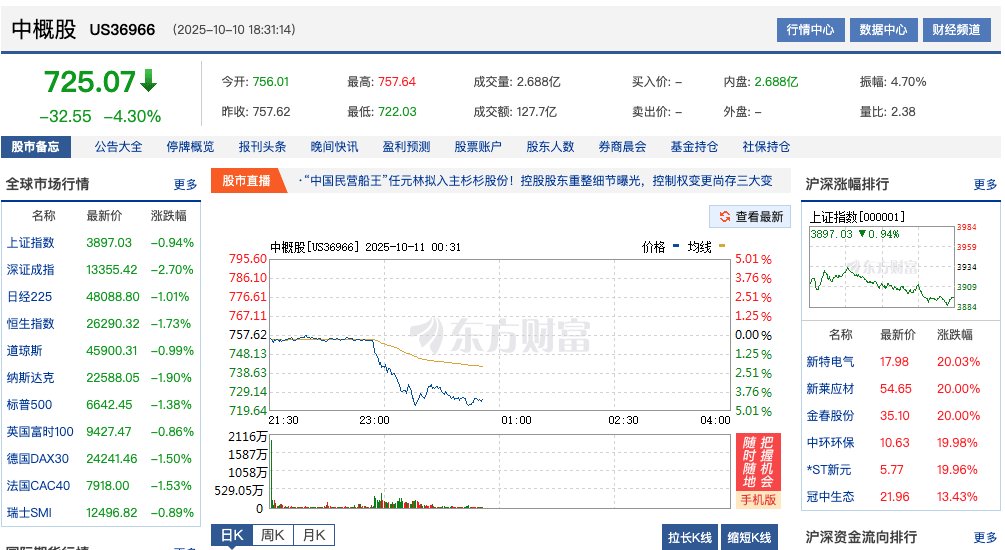1005x550 pixels.
Task: Click the 最低 722.03 value
Action: (x=397, y=112)
